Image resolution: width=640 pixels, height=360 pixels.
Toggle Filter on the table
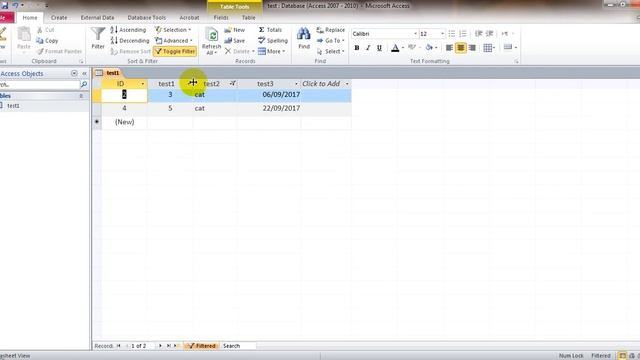[175, 51]
